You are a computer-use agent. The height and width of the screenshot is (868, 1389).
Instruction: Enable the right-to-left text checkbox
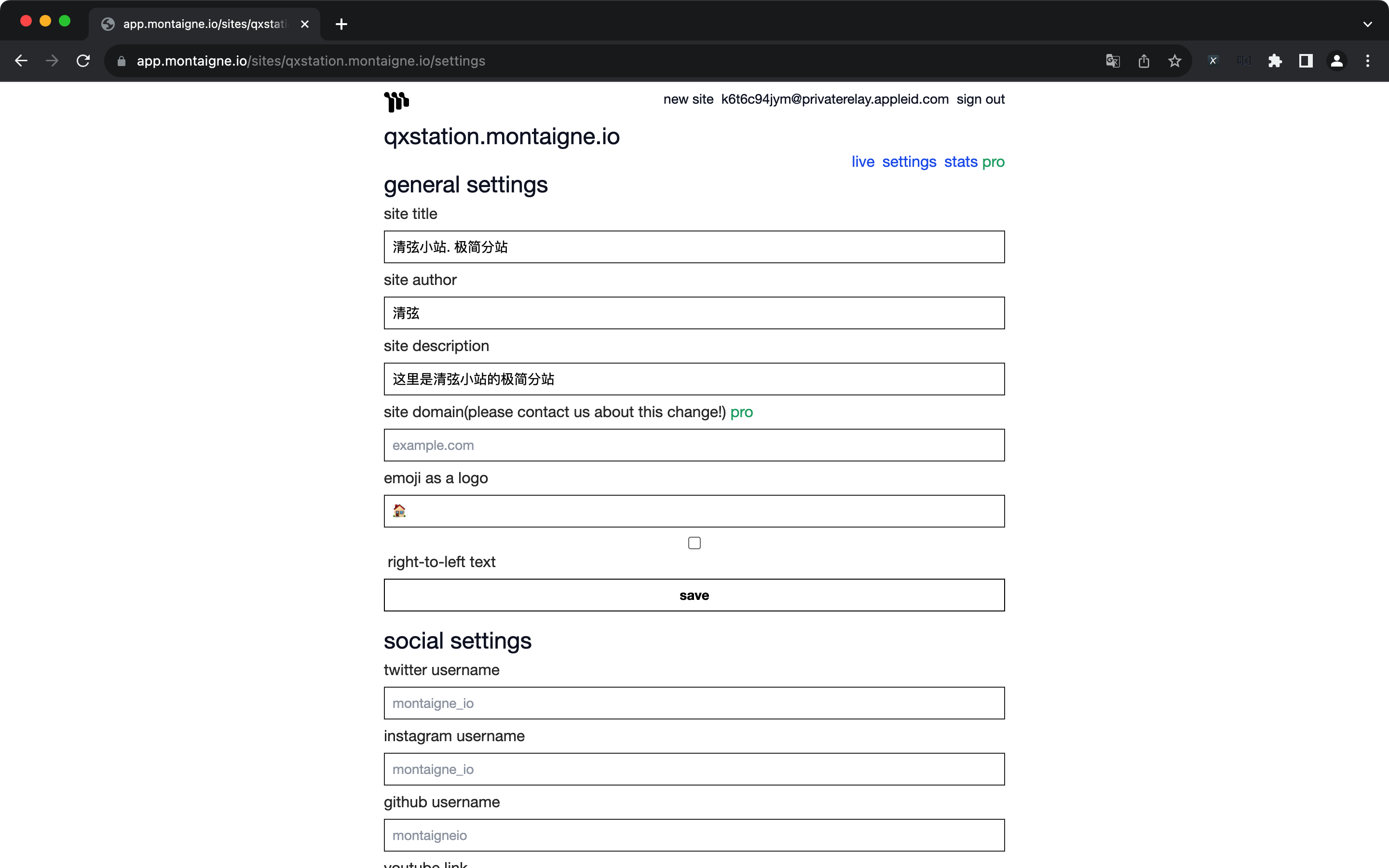(x=694, y=543)
